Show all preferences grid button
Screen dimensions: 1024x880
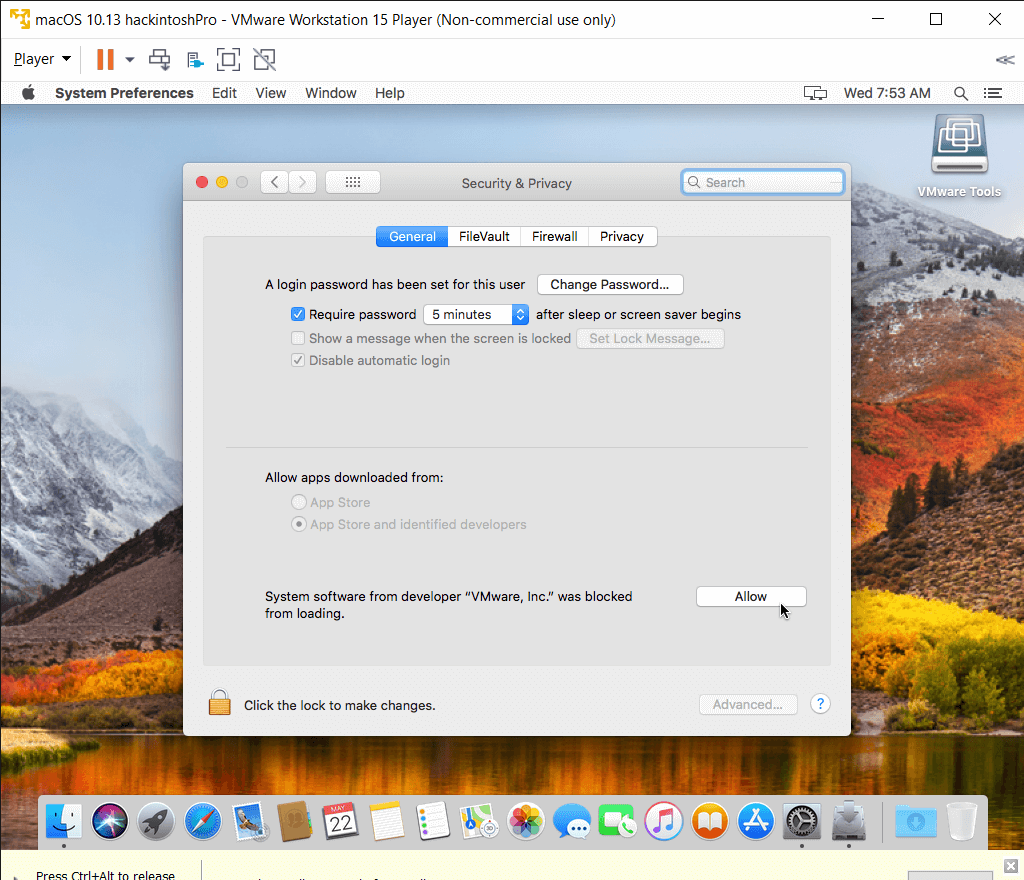pos(353,182)
